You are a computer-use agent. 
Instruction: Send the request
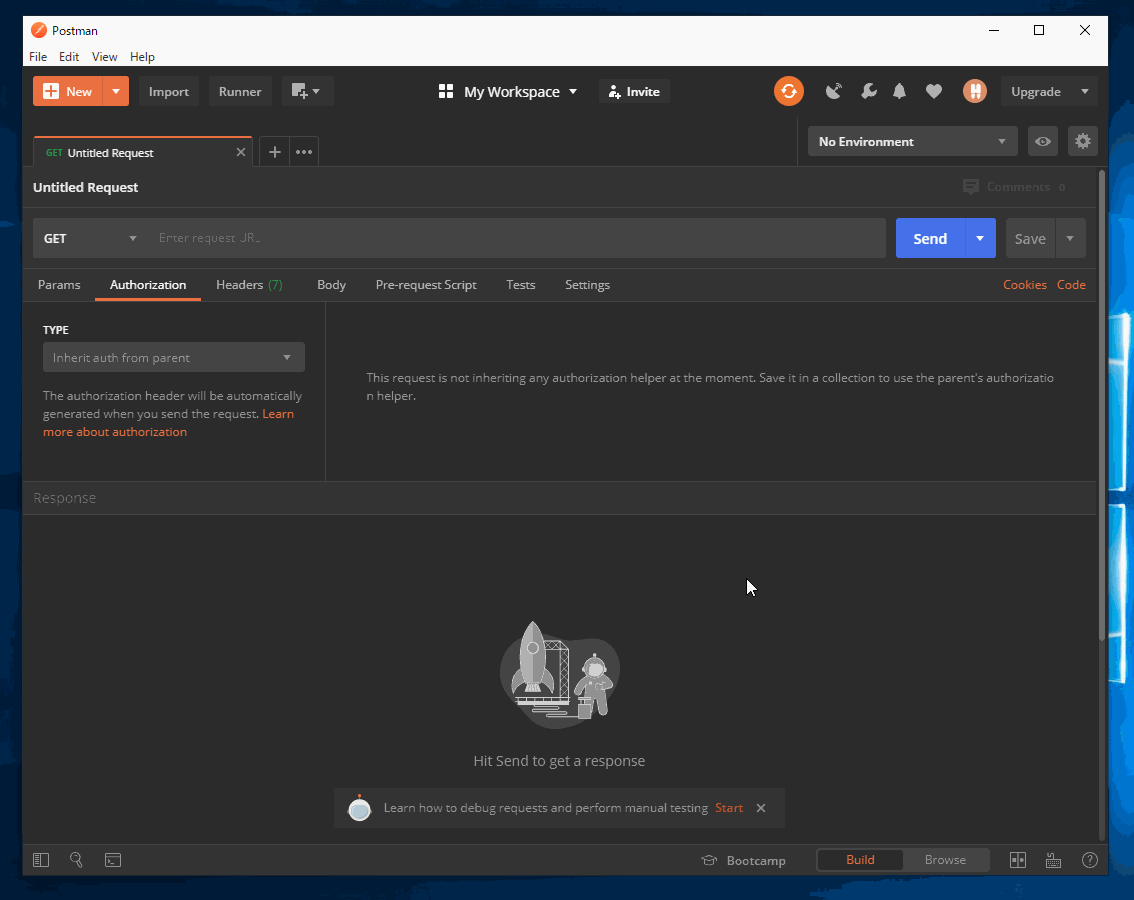tap(930, 238)
